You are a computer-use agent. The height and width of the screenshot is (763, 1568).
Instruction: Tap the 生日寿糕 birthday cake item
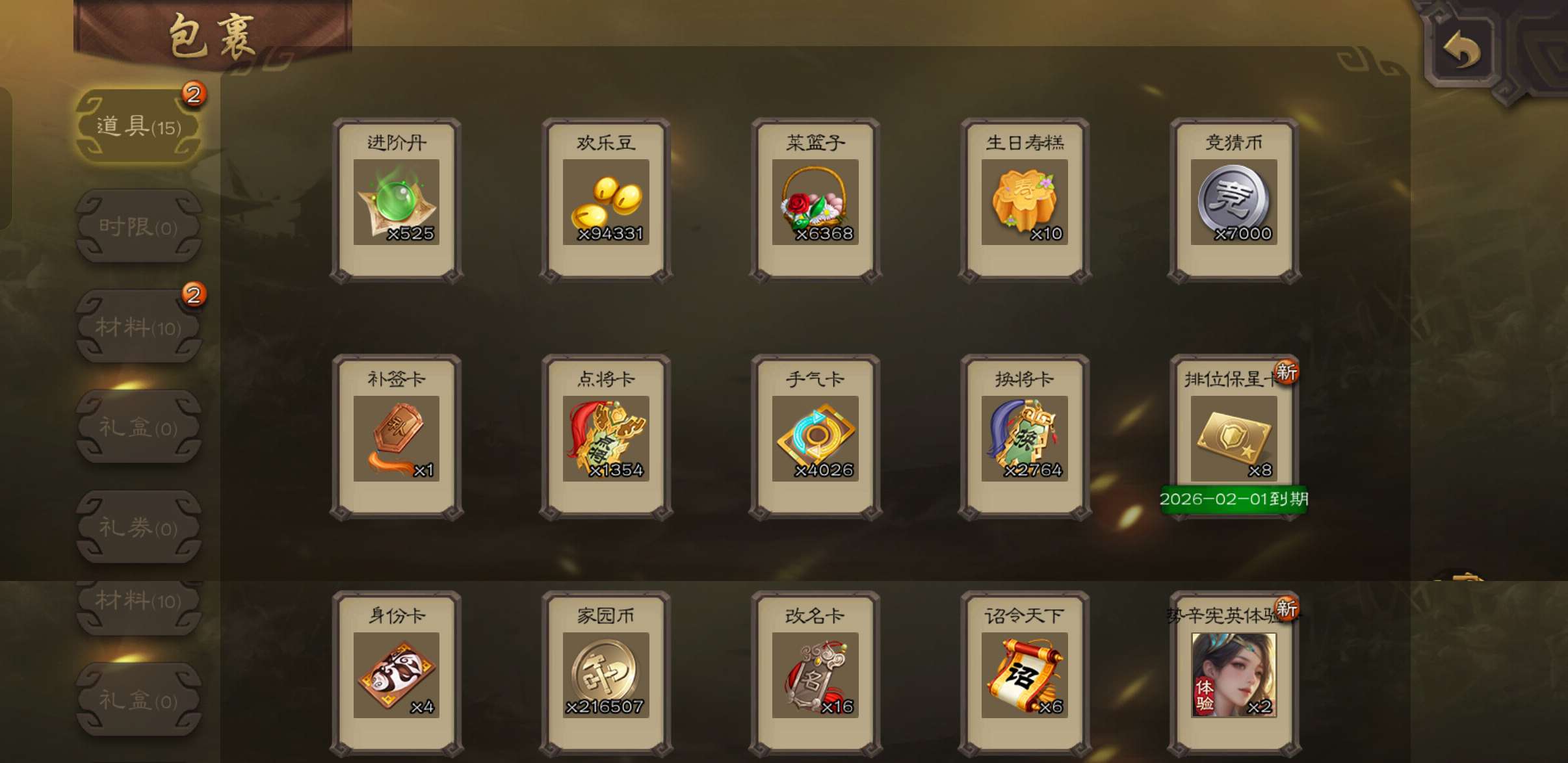pos(1025,201)
